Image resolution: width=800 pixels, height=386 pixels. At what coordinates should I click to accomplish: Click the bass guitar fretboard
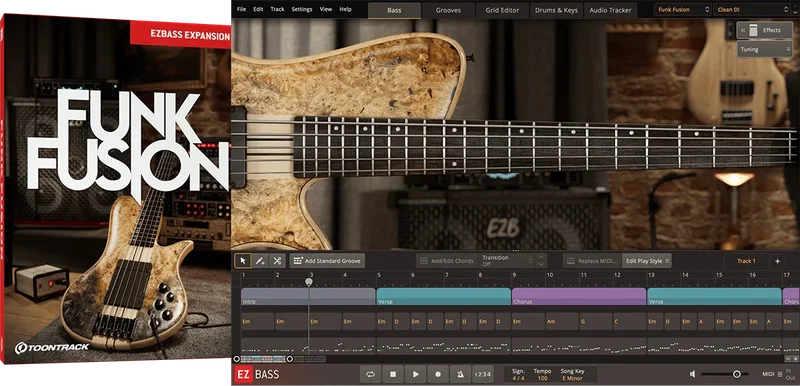pos(546,147)
